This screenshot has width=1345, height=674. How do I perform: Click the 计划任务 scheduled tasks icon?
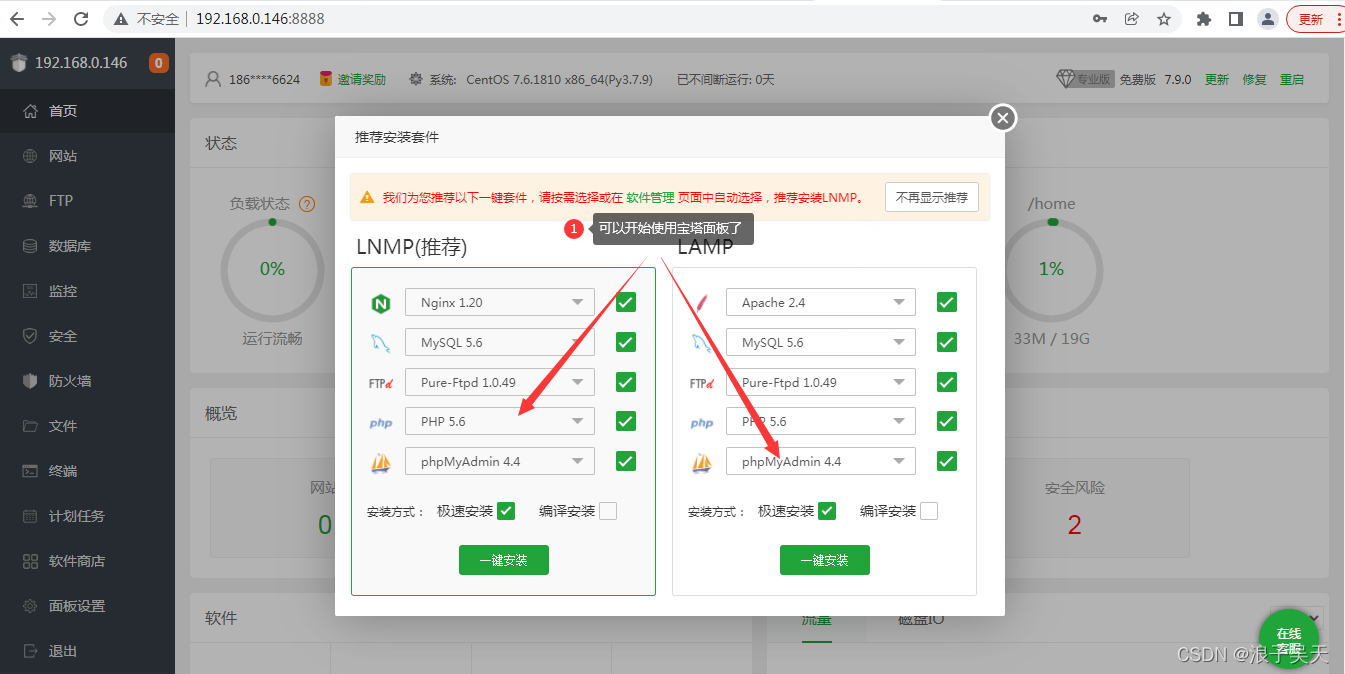pyautogui.click(x=30, y=516)
